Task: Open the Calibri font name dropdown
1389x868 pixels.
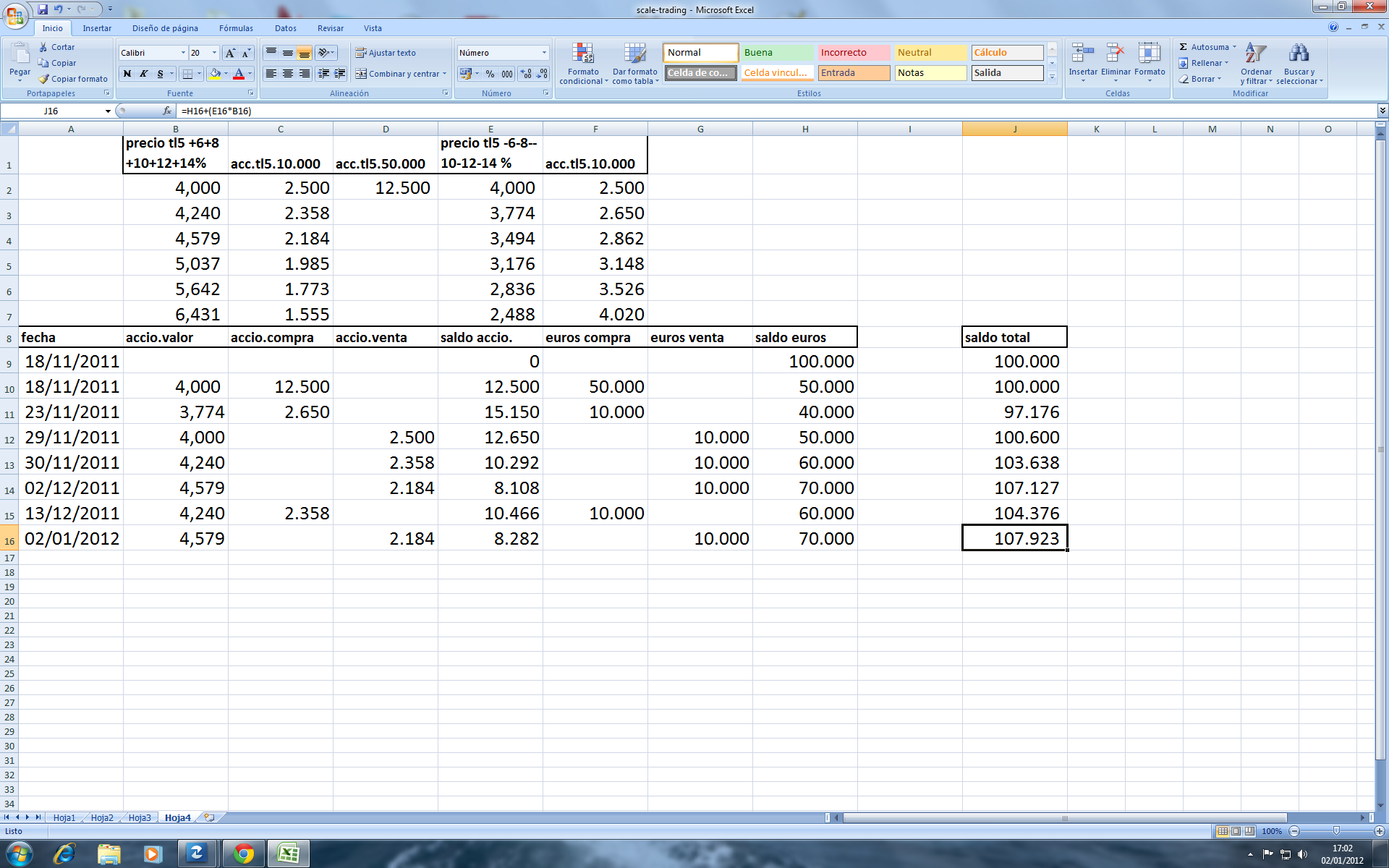Action: (x=182, y=53)
